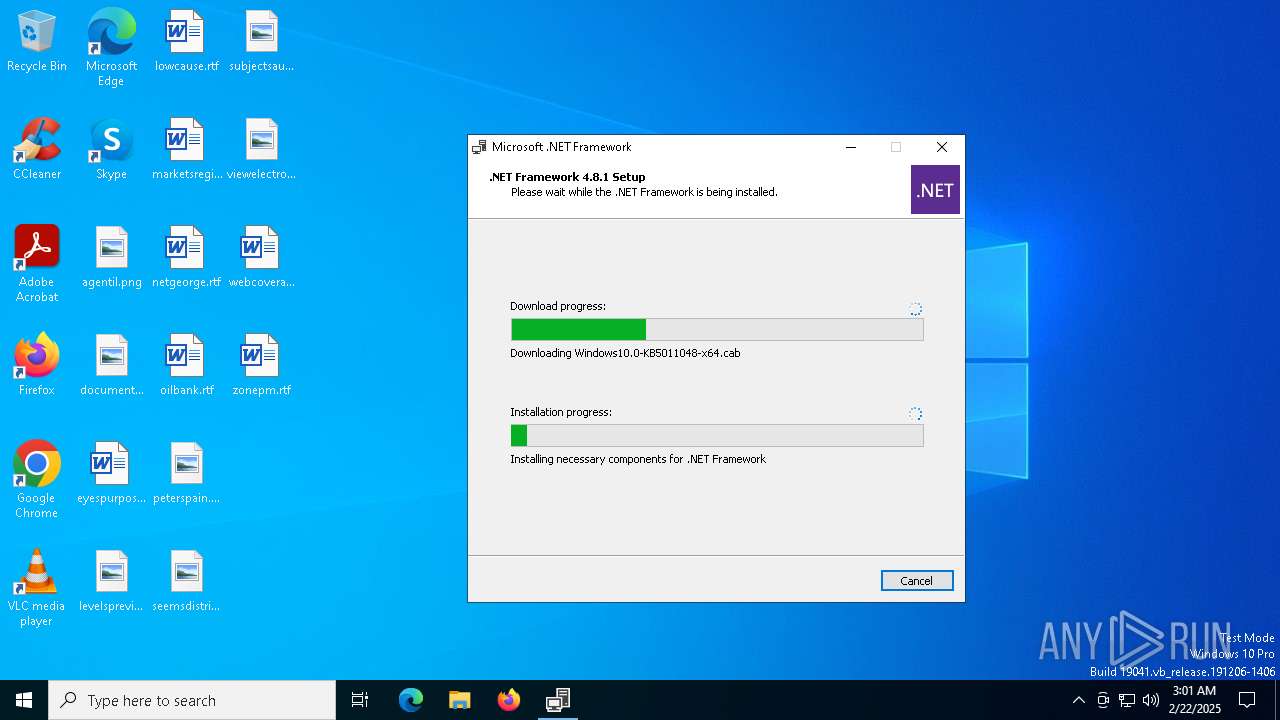Select the viewelectro... file icon
Viewport: 1280px width, 720px height.
261,150
